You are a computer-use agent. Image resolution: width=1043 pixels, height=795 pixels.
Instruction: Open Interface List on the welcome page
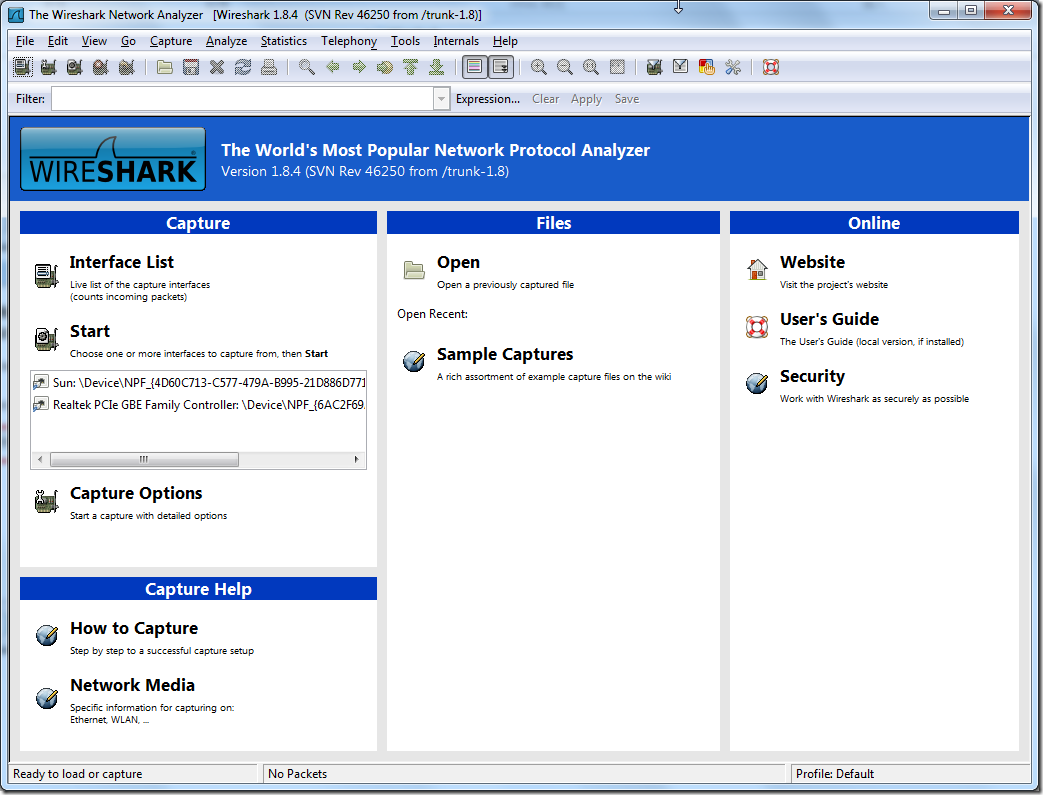122,262
